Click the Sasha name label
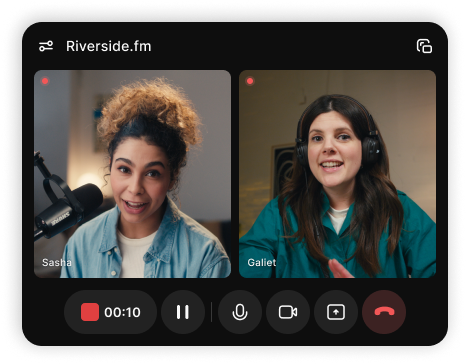The height and width of the screenshot is (364, 466). (x=57, y=262)
